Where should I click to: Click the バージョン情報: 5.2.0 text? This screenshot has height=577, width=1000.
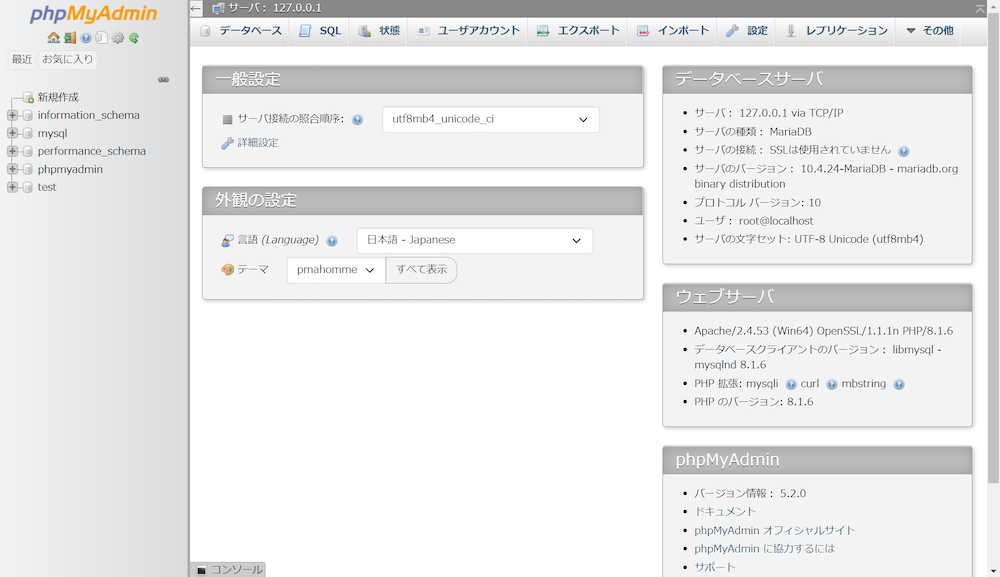click(750, 493)
